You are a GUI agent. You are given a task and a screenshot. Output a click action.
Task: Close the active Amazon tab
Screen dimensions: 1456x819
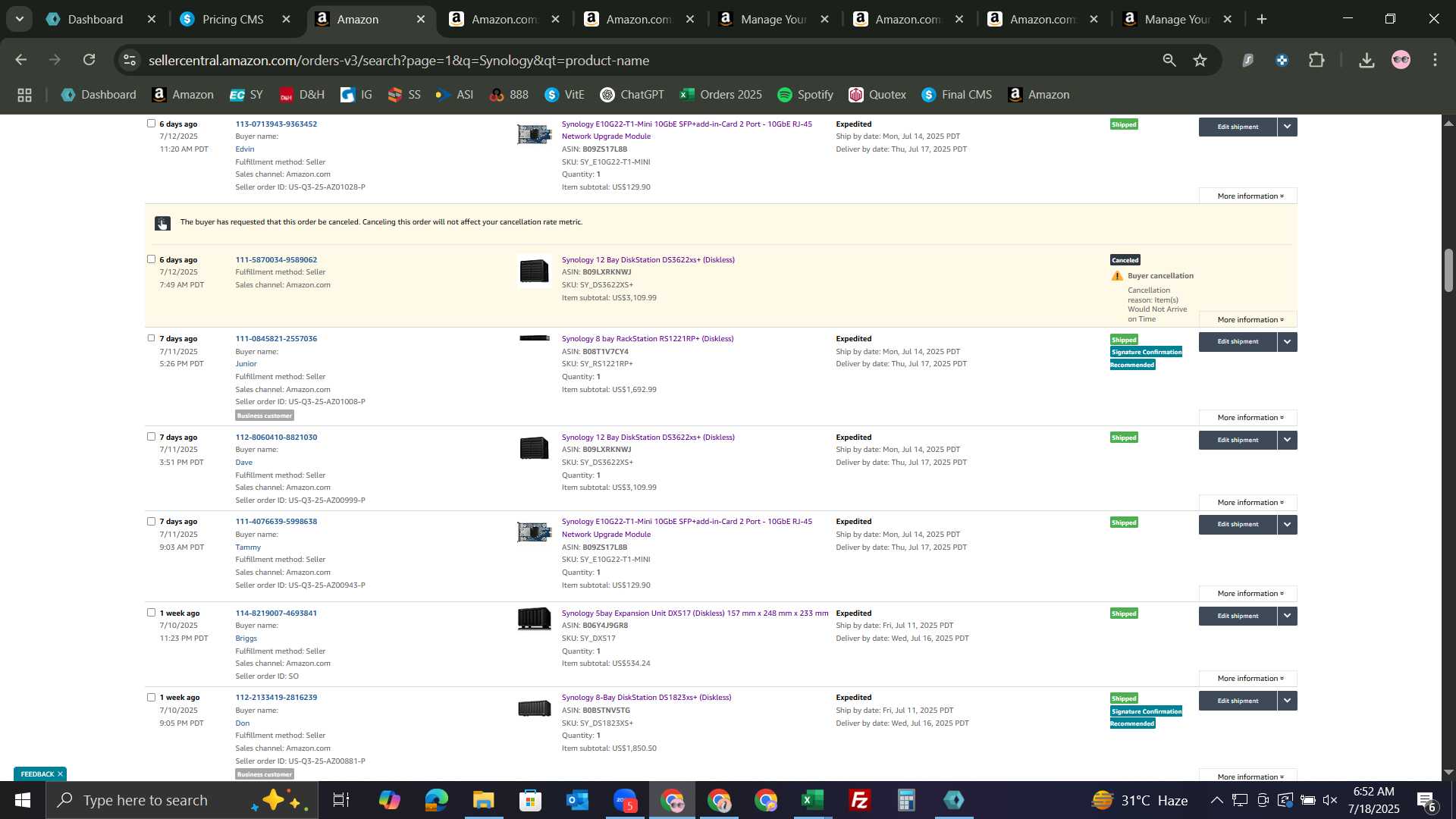click(421, 19)
